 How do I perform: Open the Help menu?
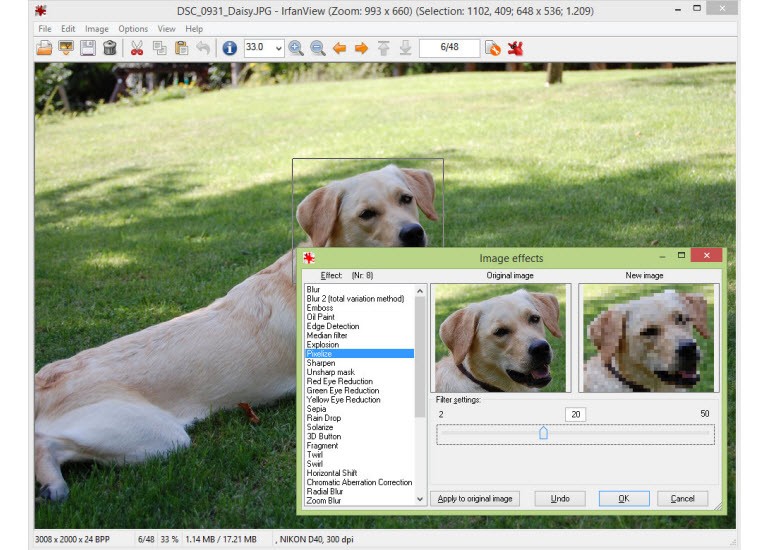point(194,29)
